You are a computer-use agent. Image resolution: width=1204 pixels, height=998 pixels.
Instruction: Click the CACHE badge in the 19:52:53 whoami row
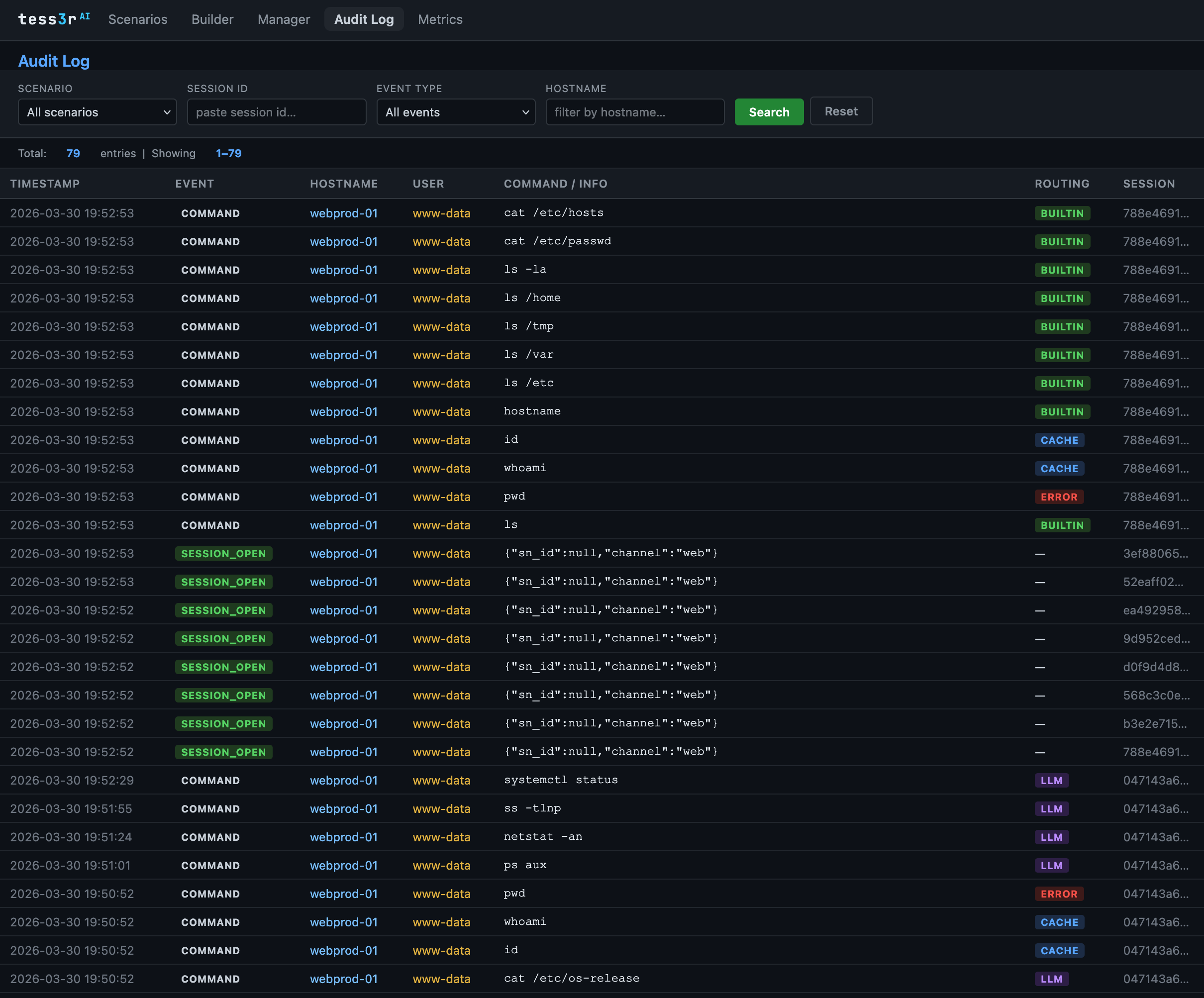[x=1060, y=468]
